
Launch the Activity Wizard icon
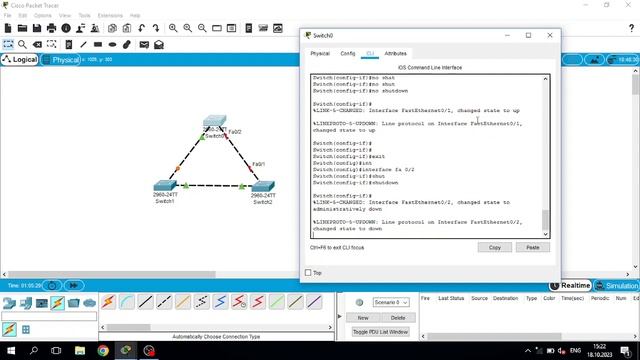click(80, 28)
